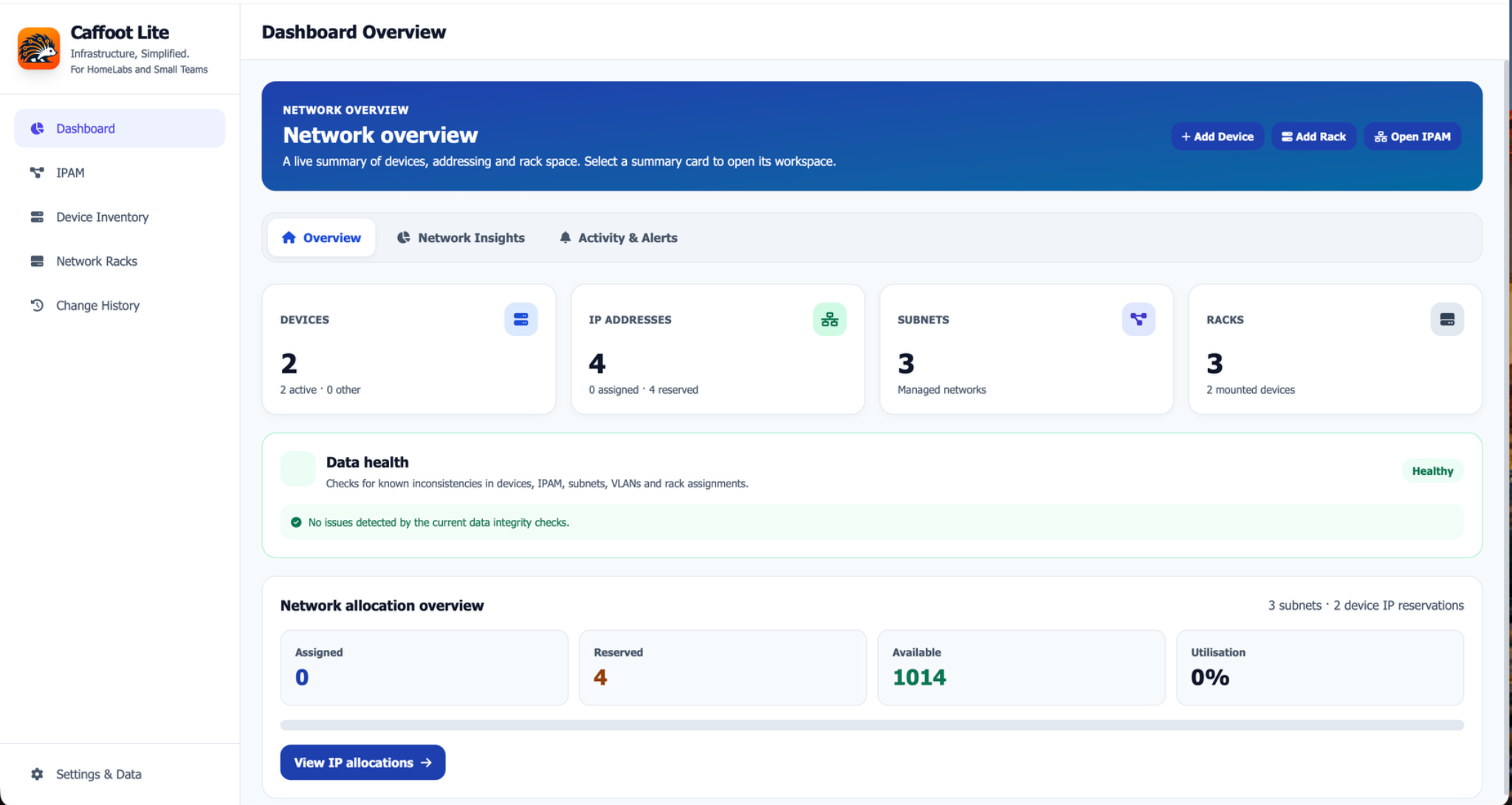The height and width of the screenshot is (805, 1512).
Task: Click the Healthy status badge
Action: click(x=1432, y=471)
